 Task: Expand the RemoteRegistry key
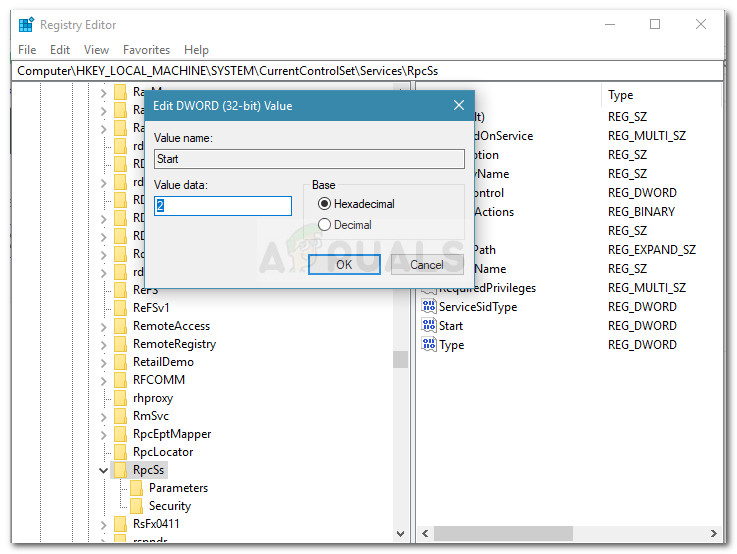[x=103, y=345]
